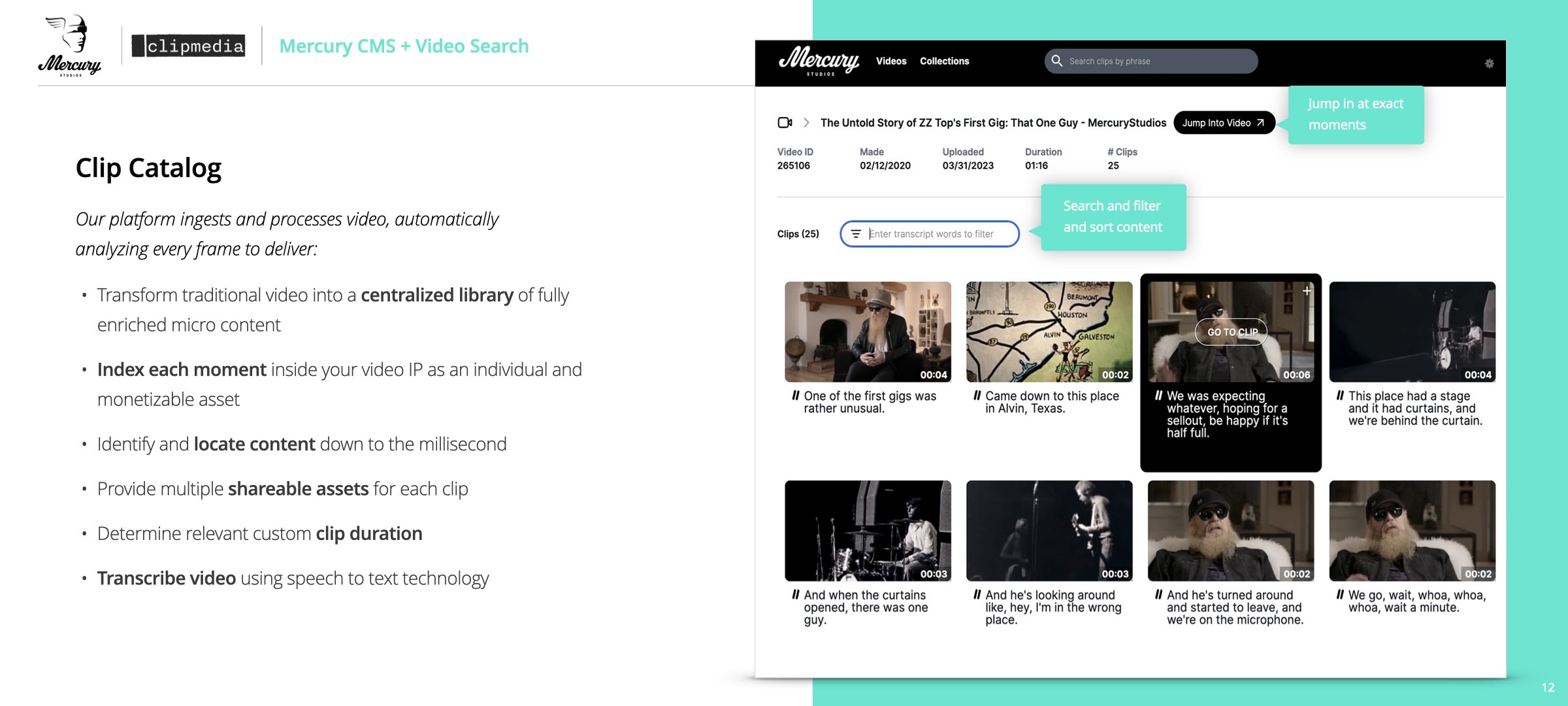
Task: Click the GO TO CLIP button
Action: [x=1232, y=332]
